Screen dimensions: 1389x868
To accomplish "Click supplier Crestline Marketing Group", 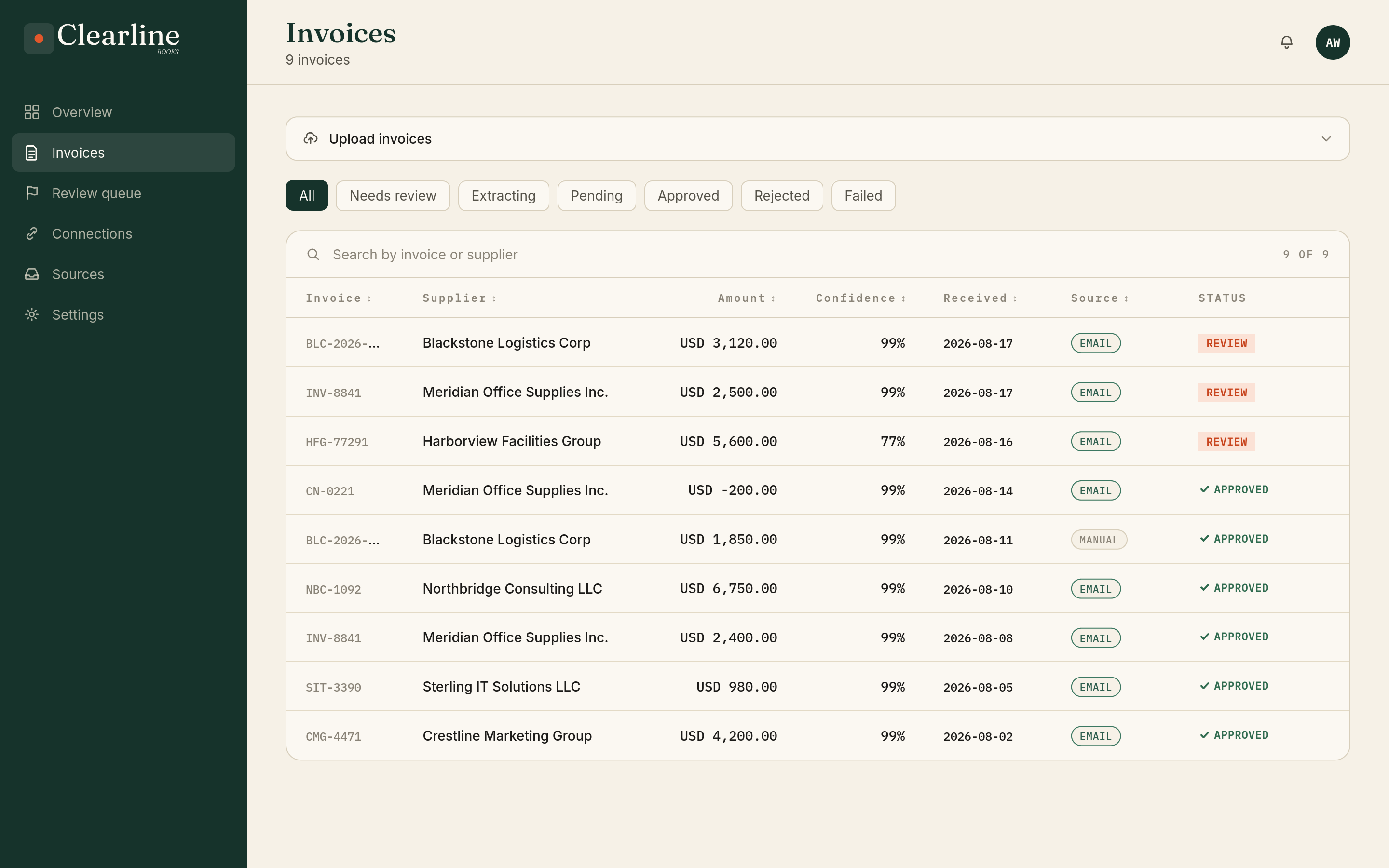I will 507,736.
